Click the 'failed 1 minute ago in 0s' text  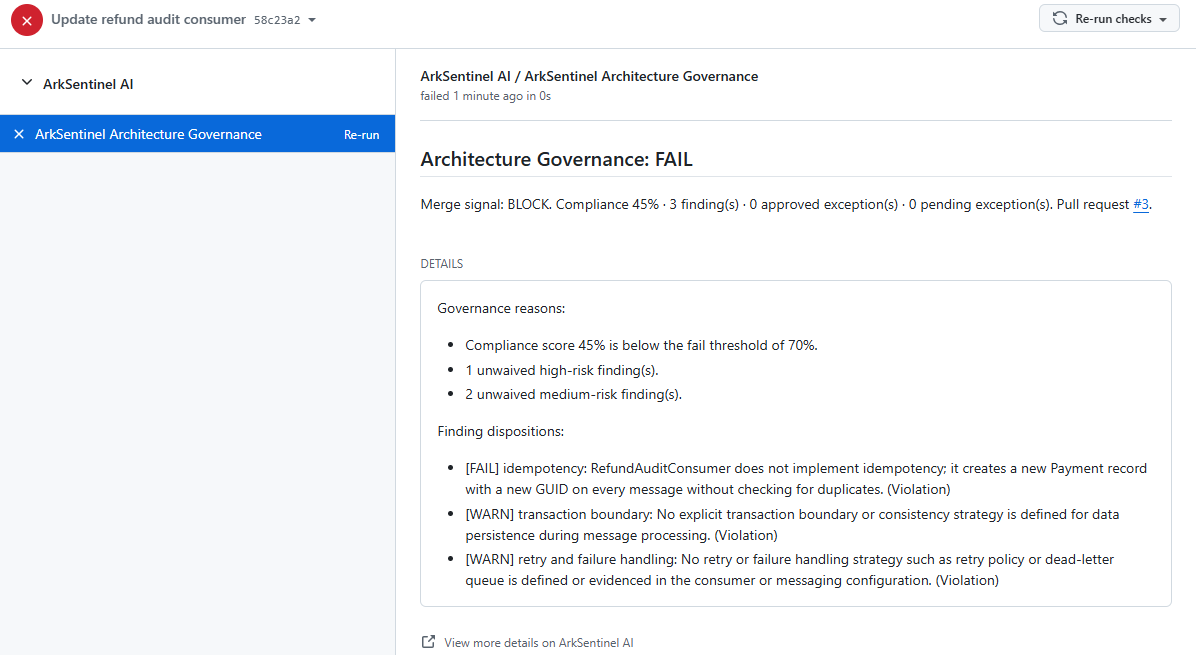coord(486,96)
